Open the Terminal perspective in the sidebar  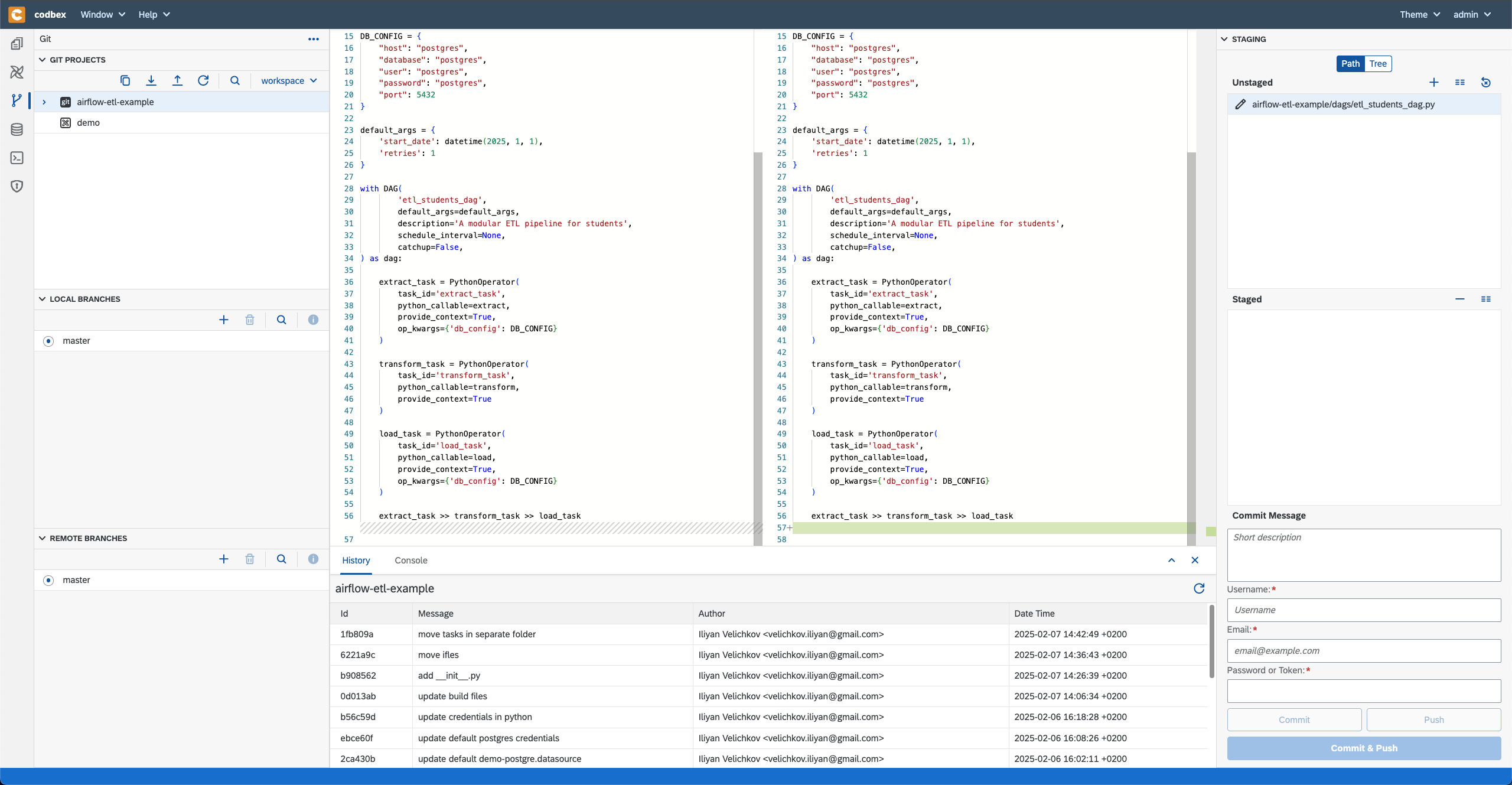tap(17, 158)
